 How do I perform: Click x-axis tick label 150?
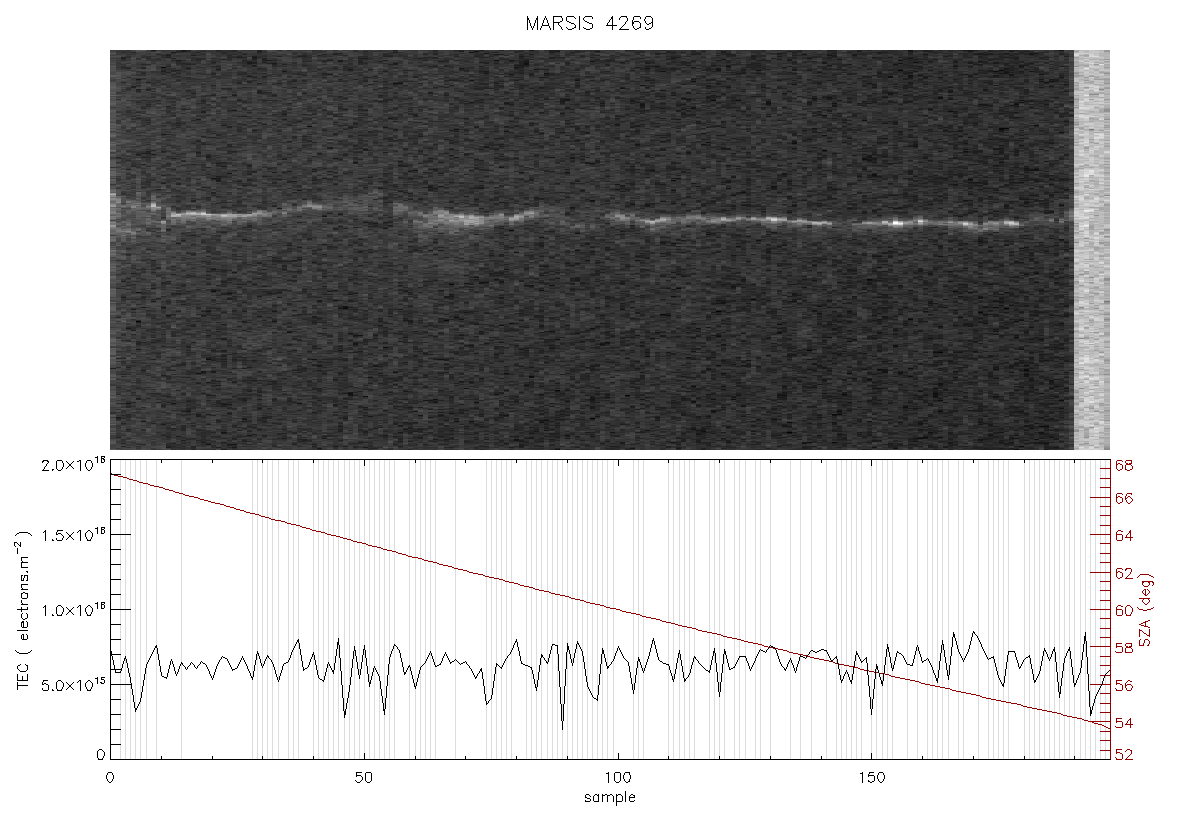[x=871, y=777]
